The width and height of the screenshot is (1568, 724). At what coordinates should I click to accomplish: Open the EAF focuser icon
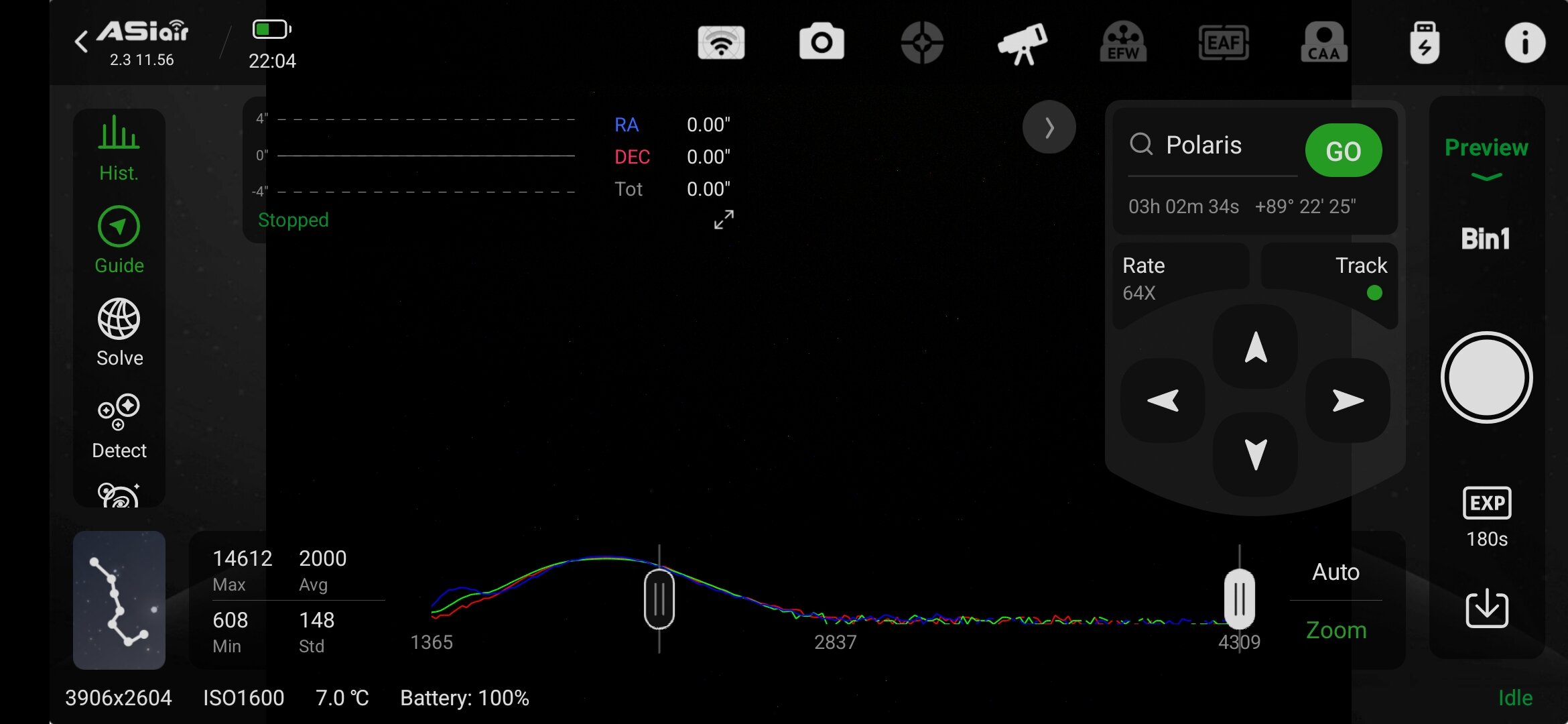pyautogui.click(x=1224, y=43)
